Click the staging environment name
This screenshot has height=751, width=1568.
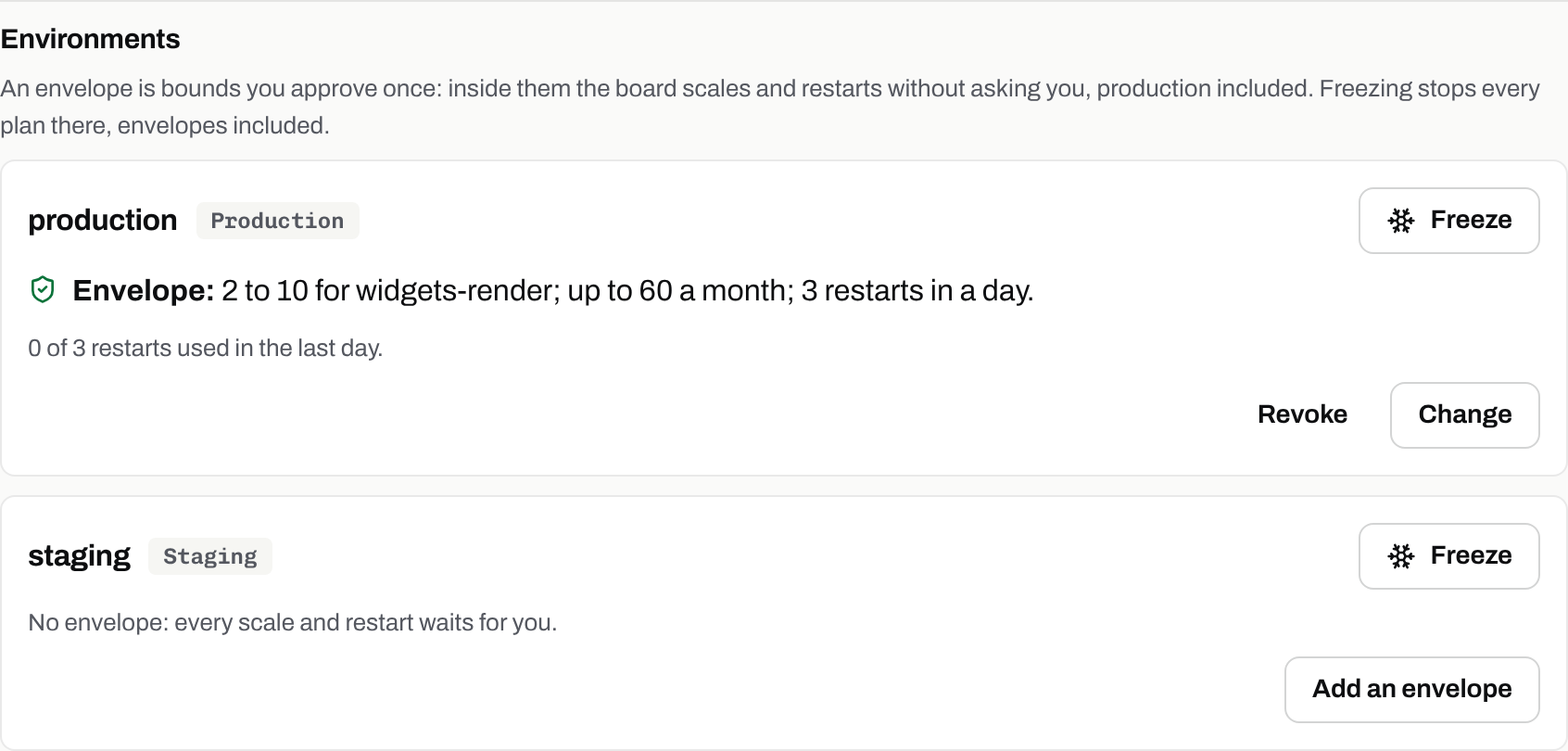point(79,556)
